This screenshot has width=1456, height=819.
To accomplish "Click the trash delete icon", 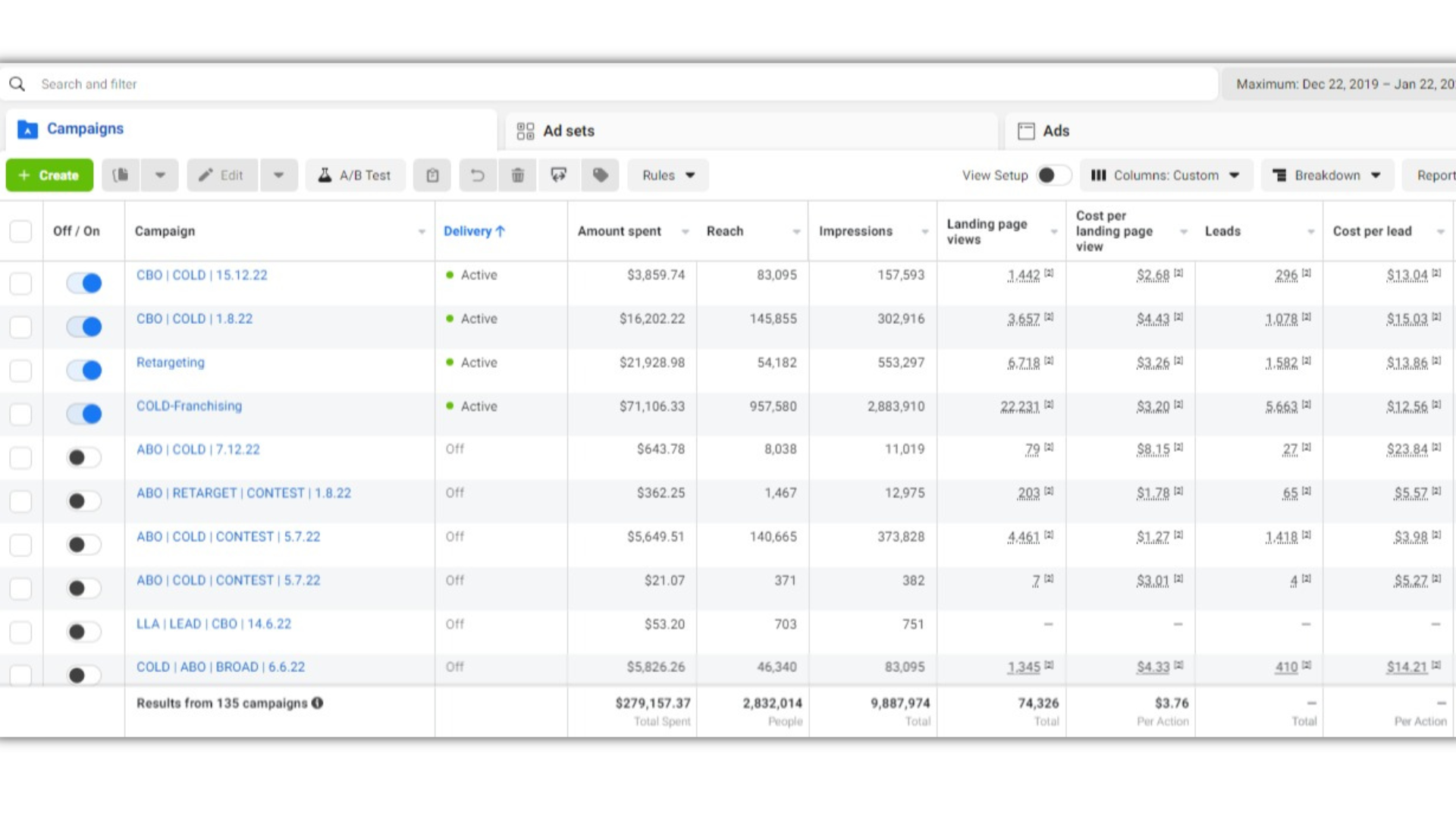I will pyautogui.click(x=518, y=175).
